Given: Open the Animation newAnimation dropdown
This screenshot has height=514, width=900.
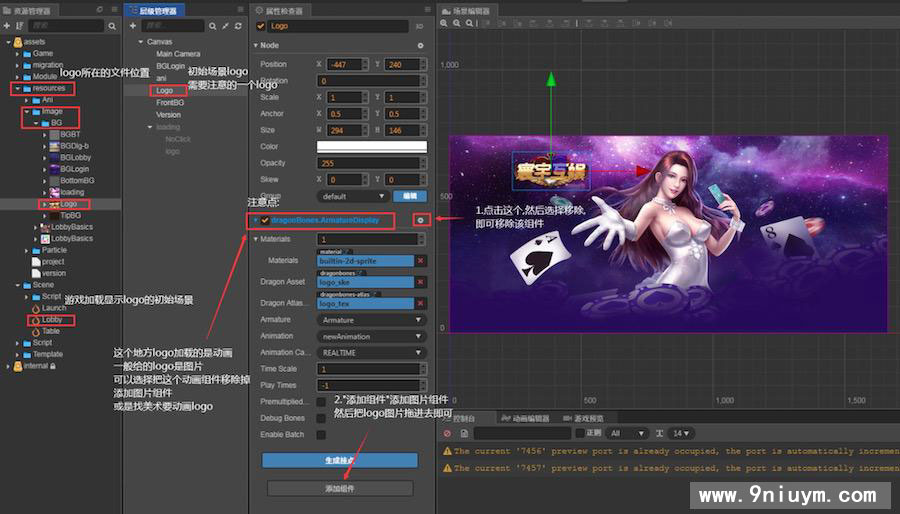Looking at the screenshot, I should click(x=371, y=337).
